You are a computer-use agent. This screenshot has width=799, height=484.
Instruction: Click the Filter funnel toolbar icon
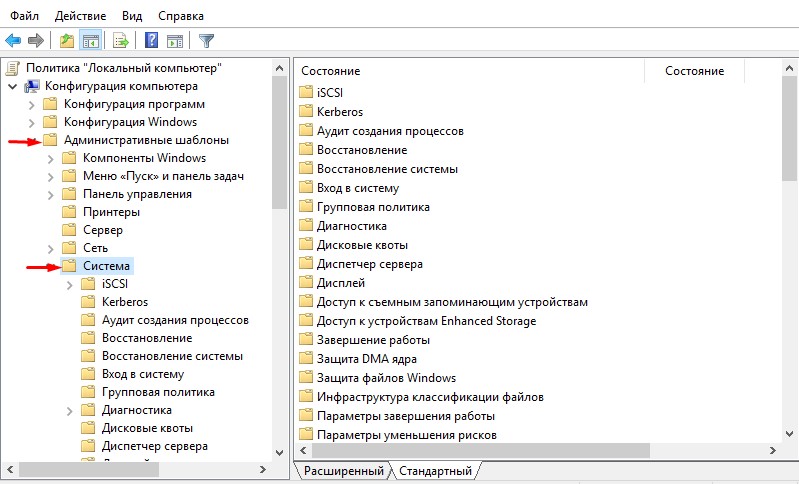[206, 40]
